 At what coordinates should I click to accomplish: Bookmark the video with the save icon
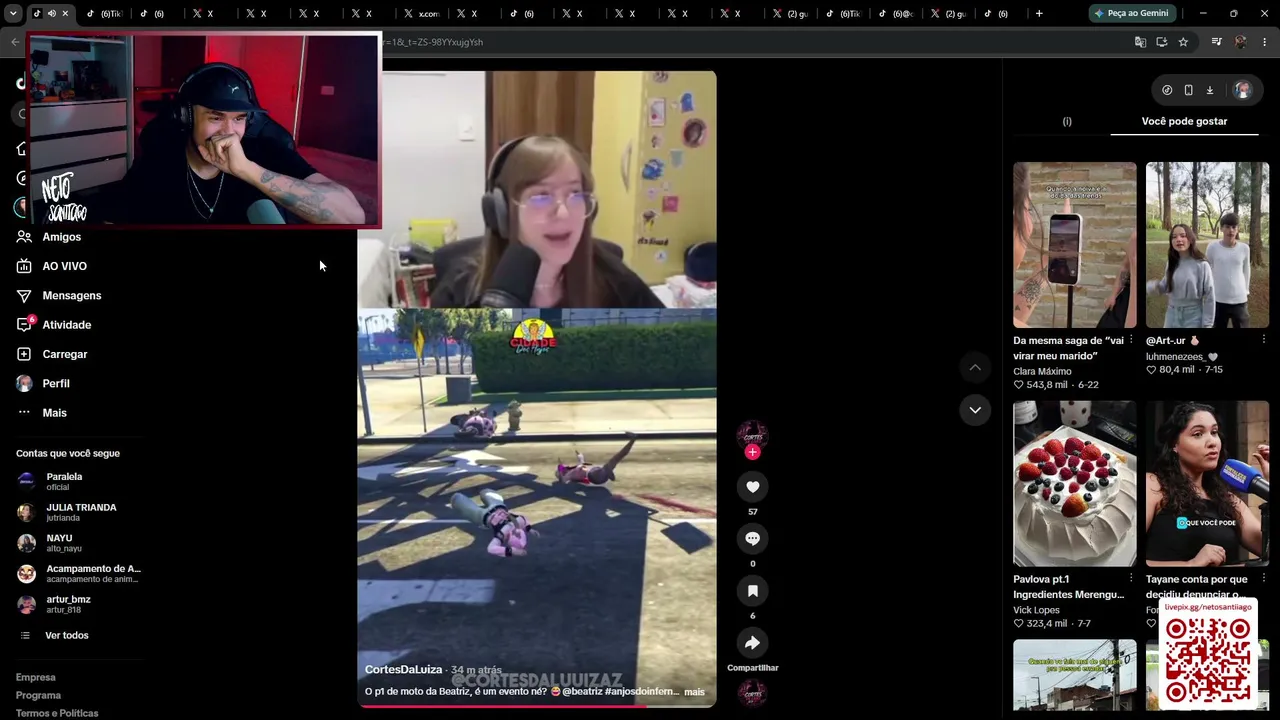(x=753, y=591)
